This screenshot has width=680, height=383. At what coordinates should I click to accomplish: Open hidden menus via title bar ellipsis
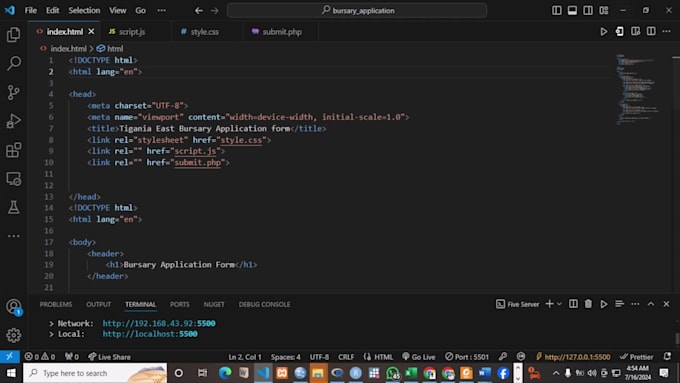coord(161,10)
